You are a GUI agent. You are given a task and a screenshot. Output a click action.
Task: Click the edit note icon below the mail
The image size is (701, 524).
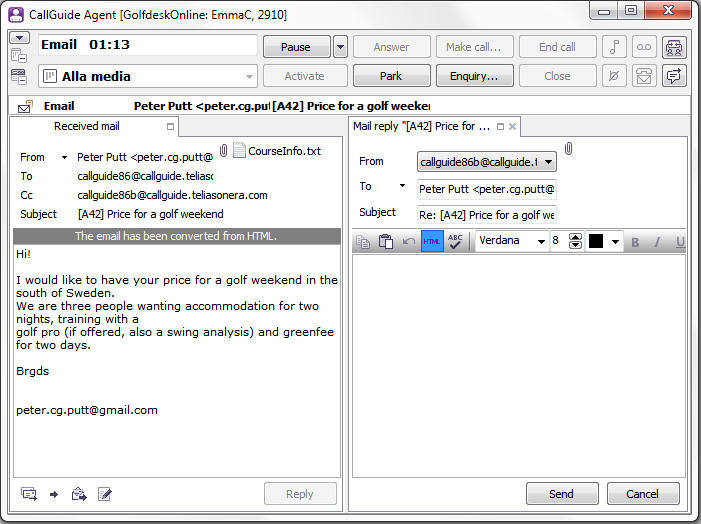tap(104, 494)
